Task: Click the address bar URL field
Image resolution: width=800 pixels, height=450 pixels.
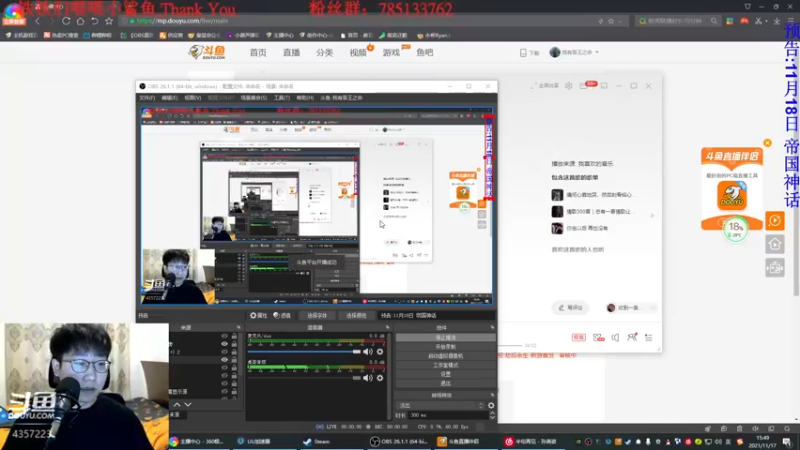Action: click(357, 21)
